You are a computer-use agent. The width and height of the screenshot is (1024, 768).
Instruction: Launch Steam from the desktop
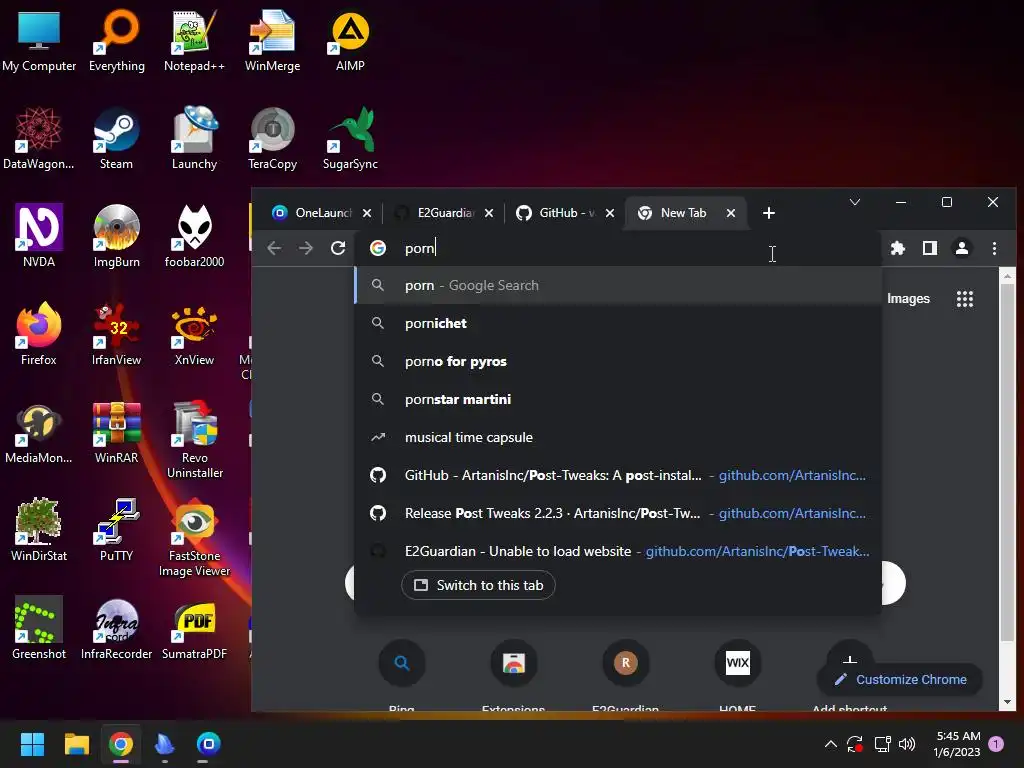(116, 138)
